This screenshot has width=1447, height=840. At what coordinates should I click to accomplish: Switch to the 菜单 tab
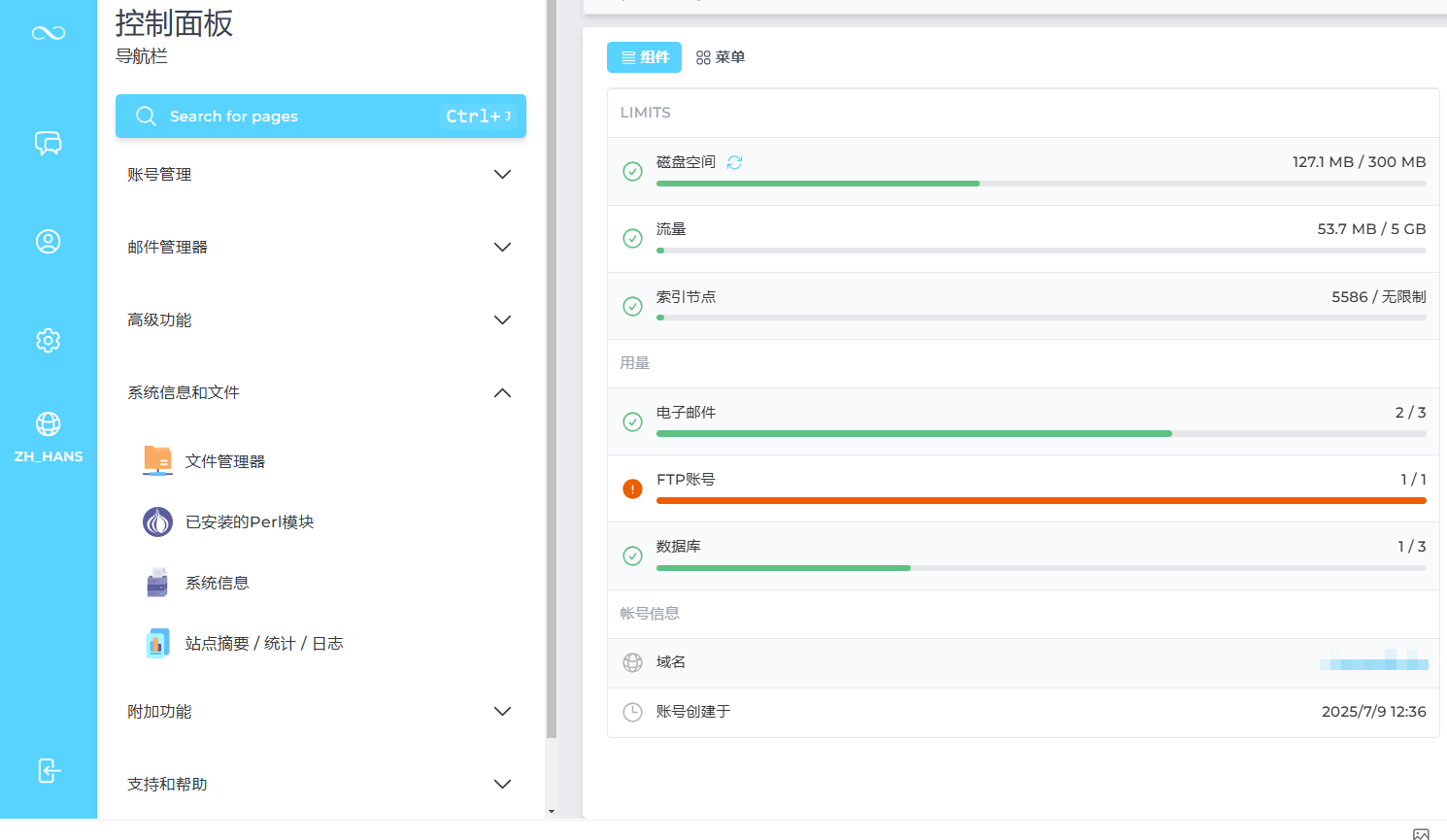(722, 57)
